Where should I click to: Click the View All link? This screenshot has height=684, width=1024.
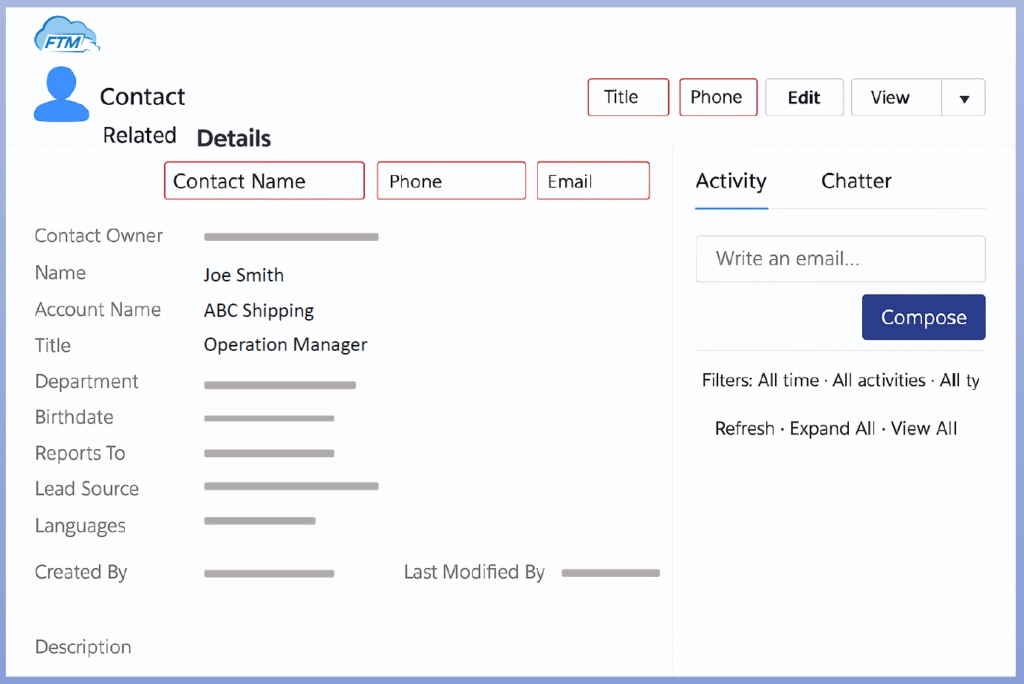[924, 429]
